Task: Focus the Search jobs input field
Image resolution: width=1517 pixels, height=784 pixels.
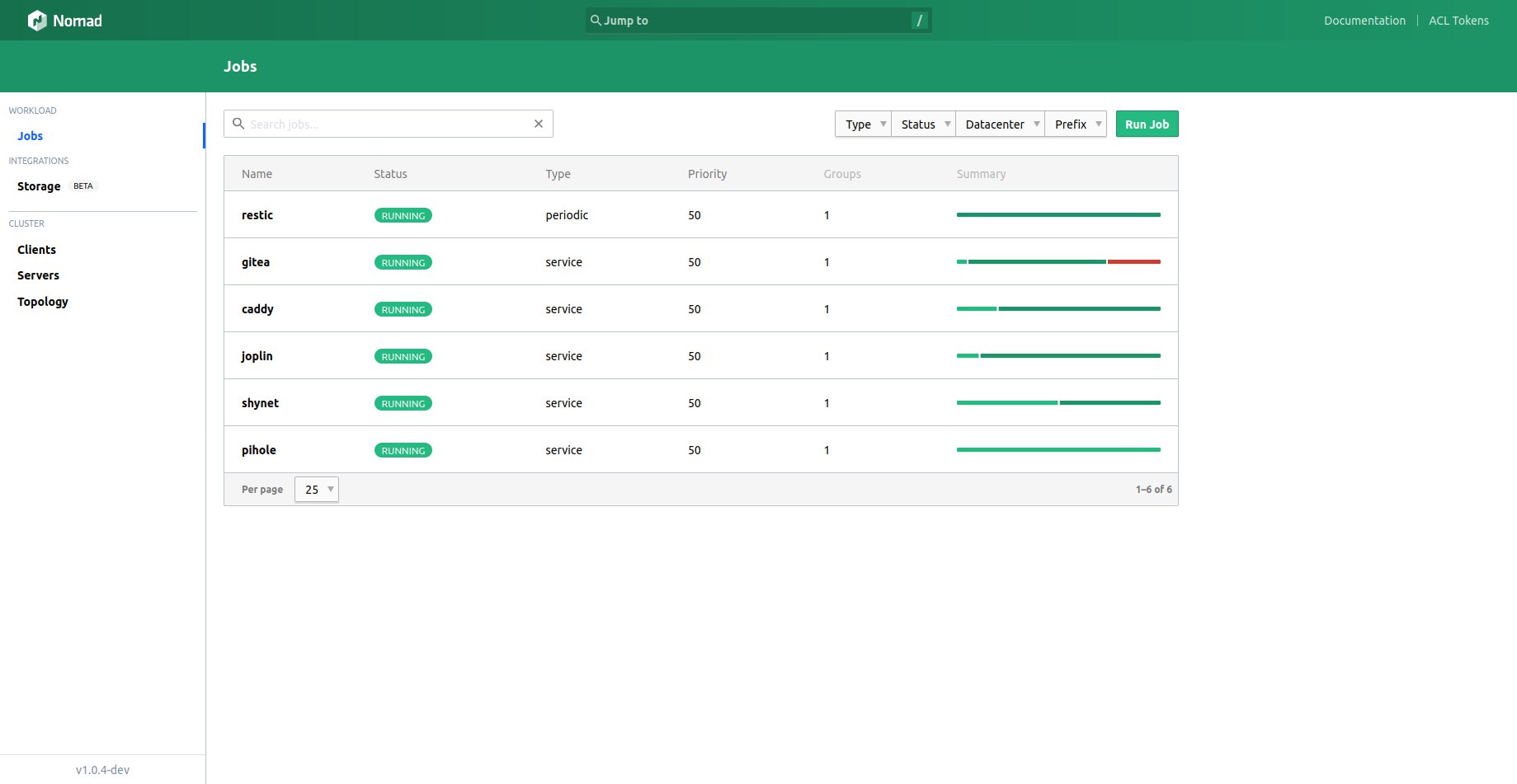Action: click(389, 124)
